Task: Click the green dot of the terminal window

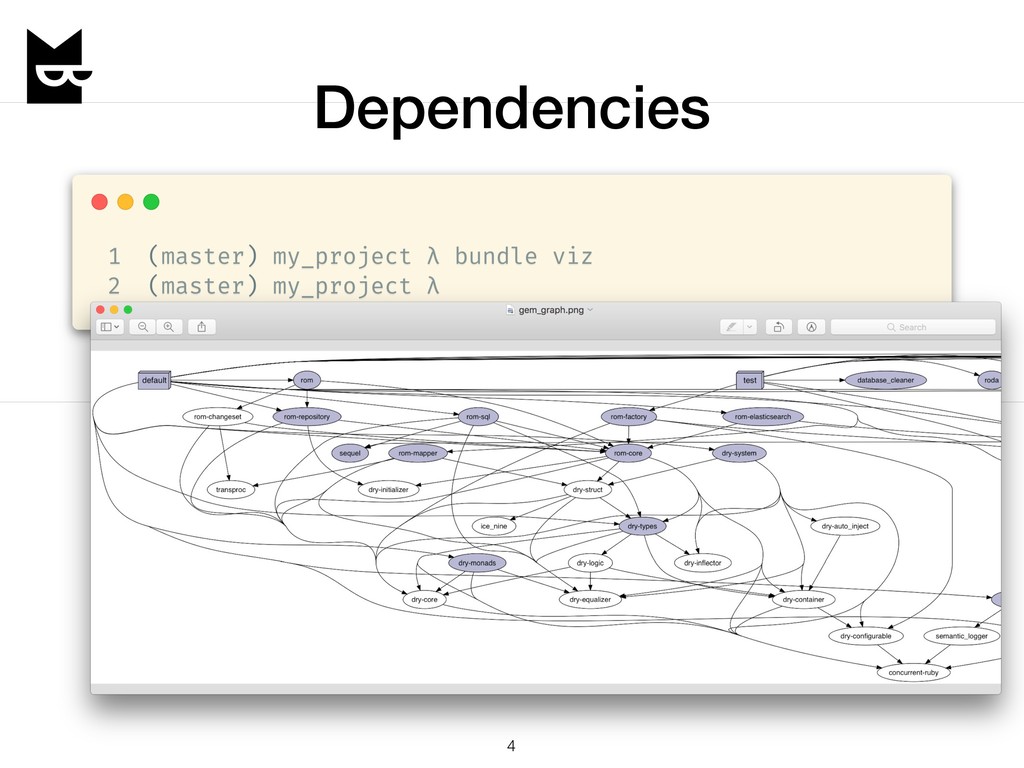Action: click(151, 202)
